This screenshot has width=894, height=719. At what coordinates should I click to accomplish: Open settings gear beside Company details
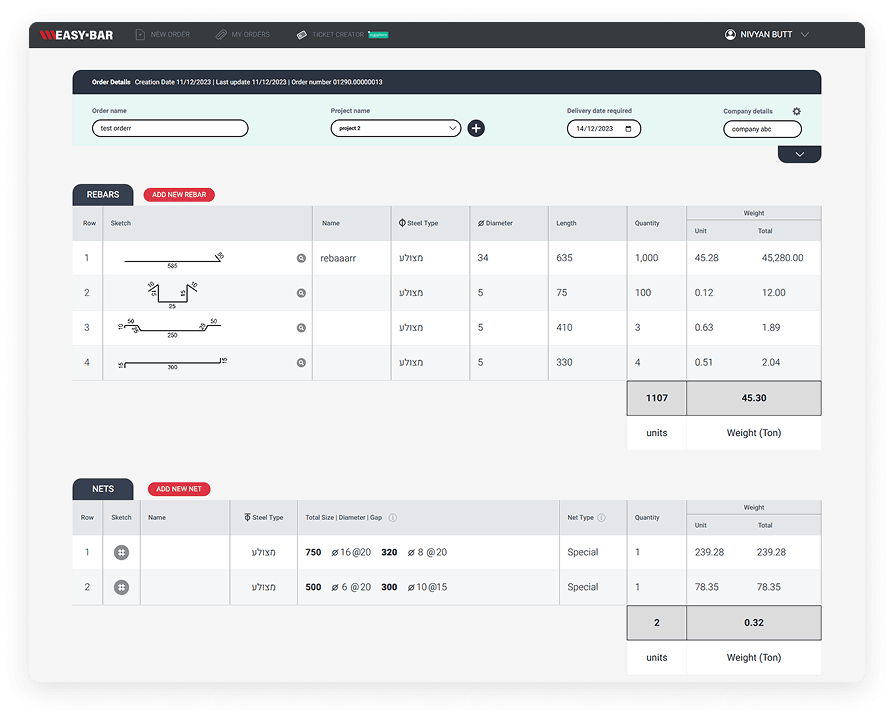(797, 111)
